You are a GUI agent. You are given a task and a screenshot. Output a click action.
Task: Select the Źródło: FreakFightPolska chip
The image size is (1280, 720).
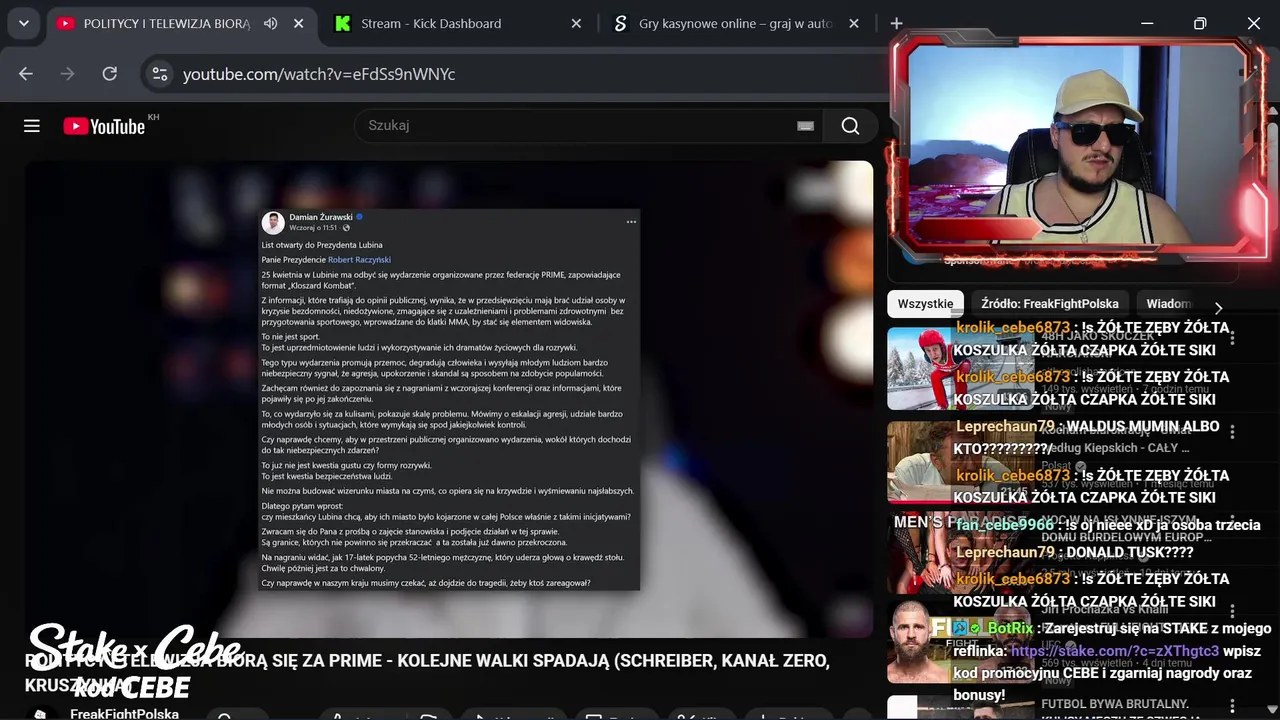click(1050, 304)
